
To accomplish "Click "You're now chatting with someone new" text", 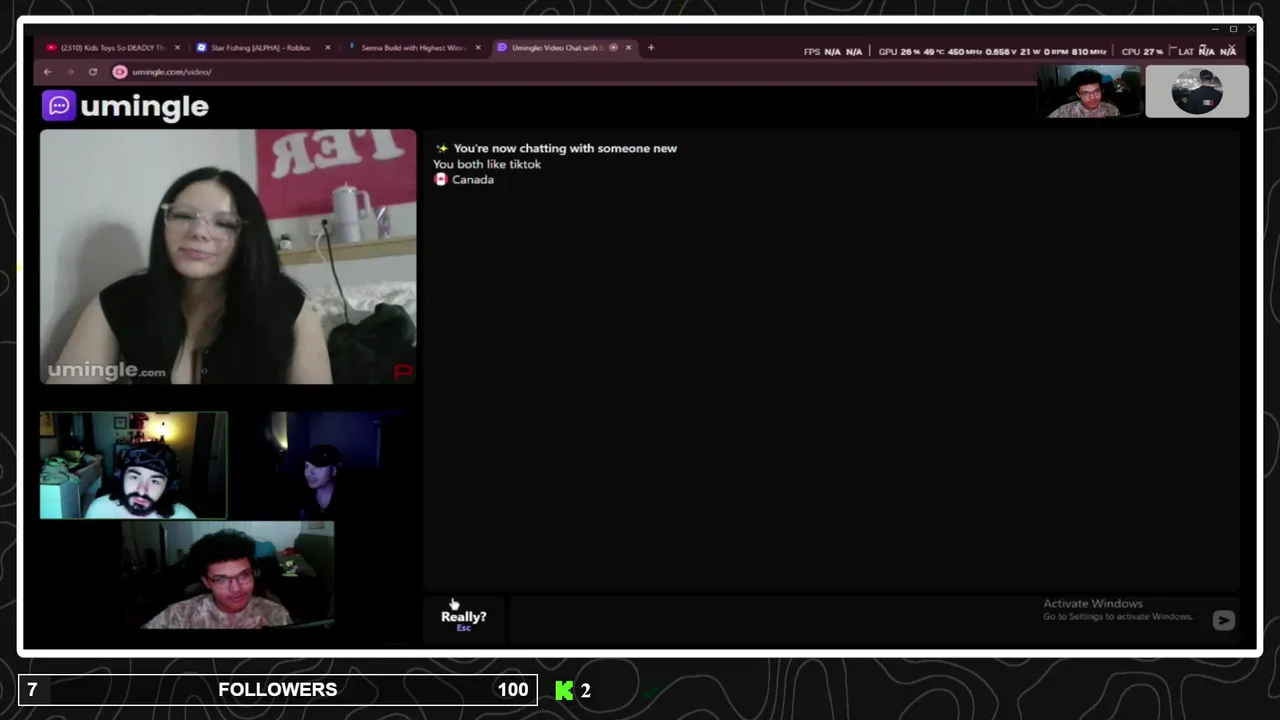I will (x=565, y=148).
